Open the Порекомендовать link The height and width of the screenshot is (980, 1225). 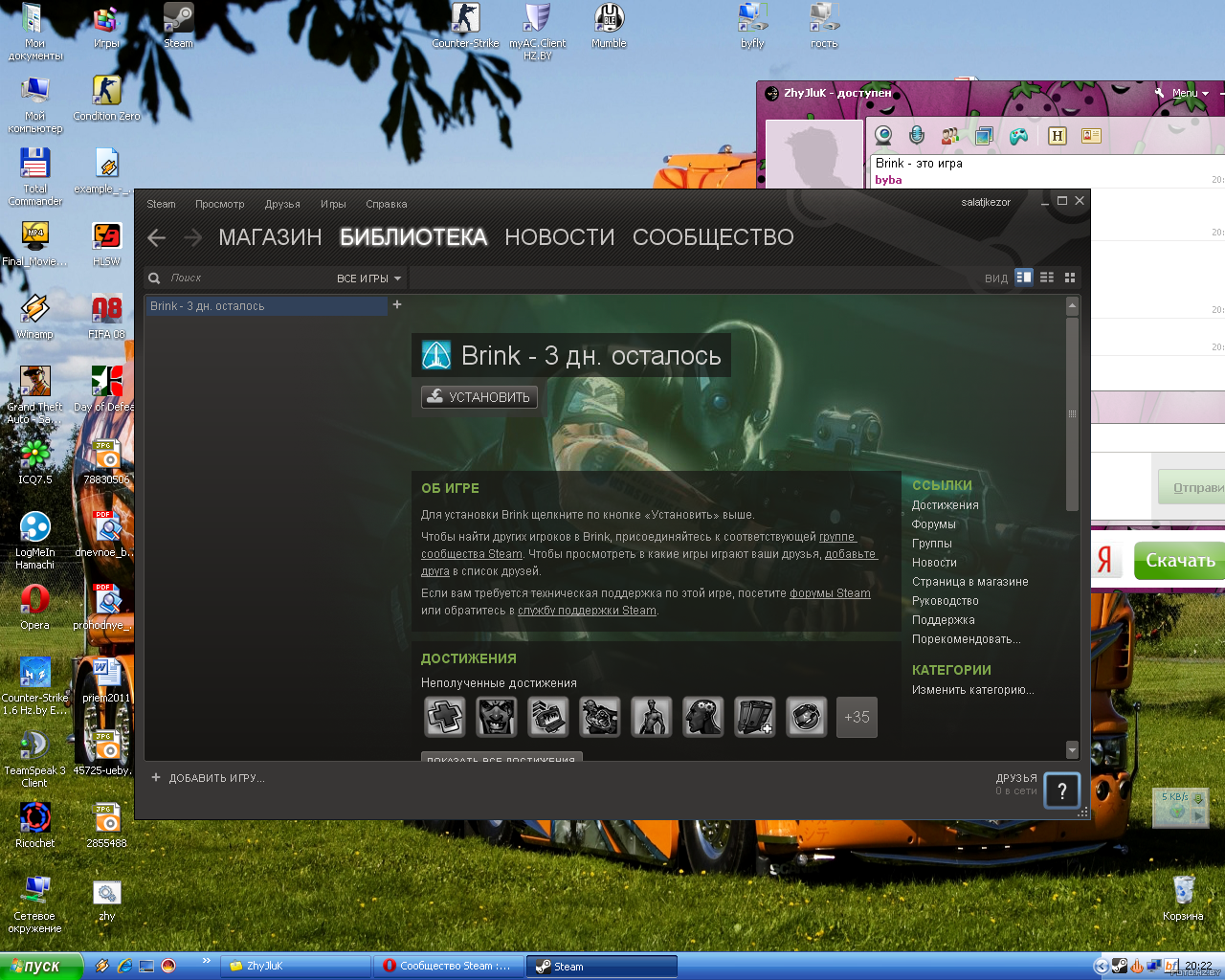[967, 639]
